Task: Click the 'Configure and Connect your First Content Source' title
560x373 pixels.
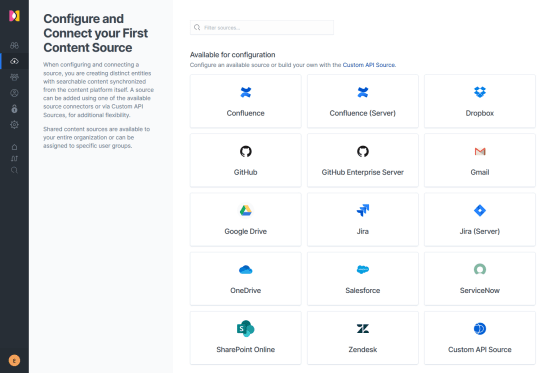Action: 95,33
